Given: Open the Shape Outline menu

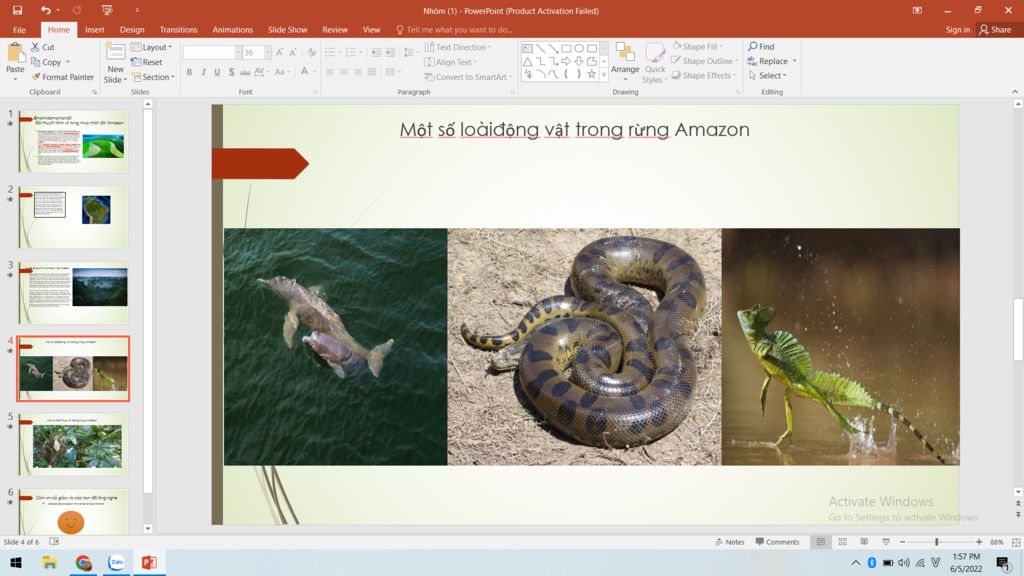Looking at the screenshot, I should coord(705,61).
